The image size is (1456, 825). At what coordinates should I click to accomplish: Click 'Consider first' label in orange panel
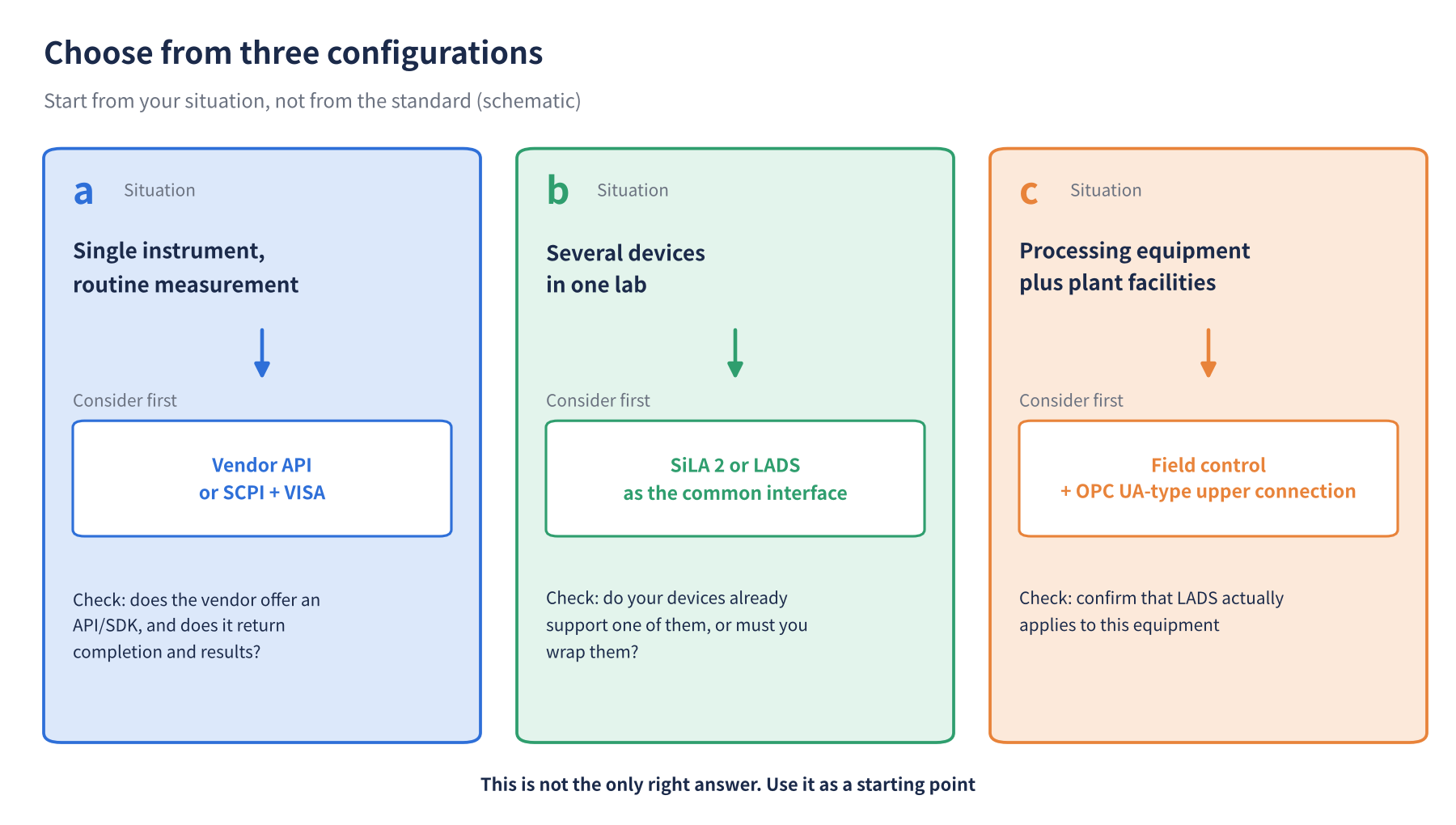pos(1071,400)
